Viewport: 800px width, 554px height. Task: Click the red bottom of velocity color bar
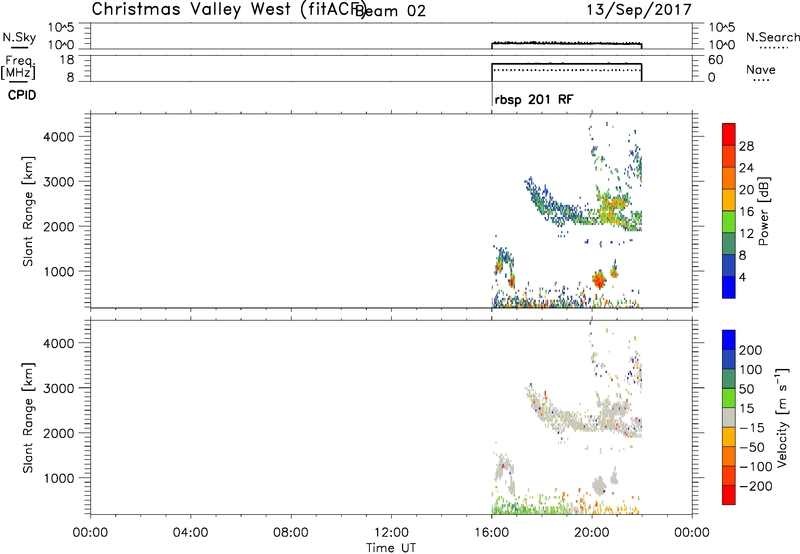pyautogui.click(x=729, y=495)
